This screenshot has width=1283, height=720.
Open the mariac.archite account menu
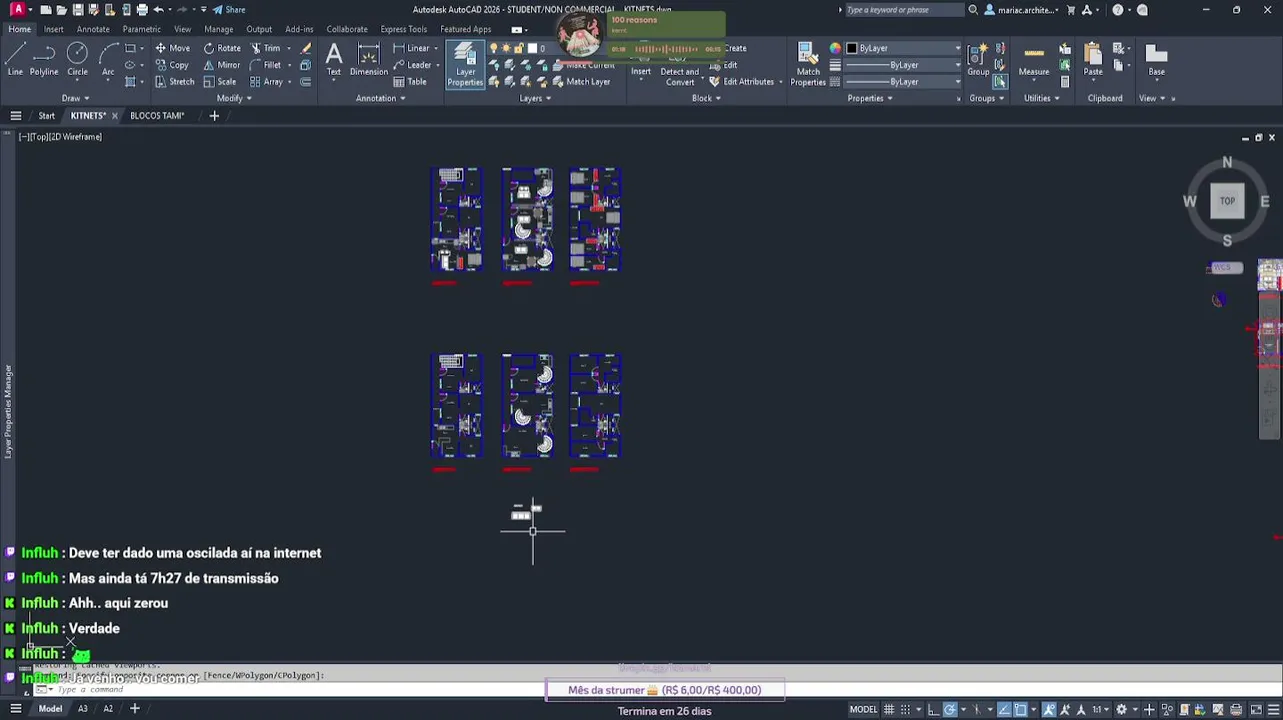[1022, 10]
